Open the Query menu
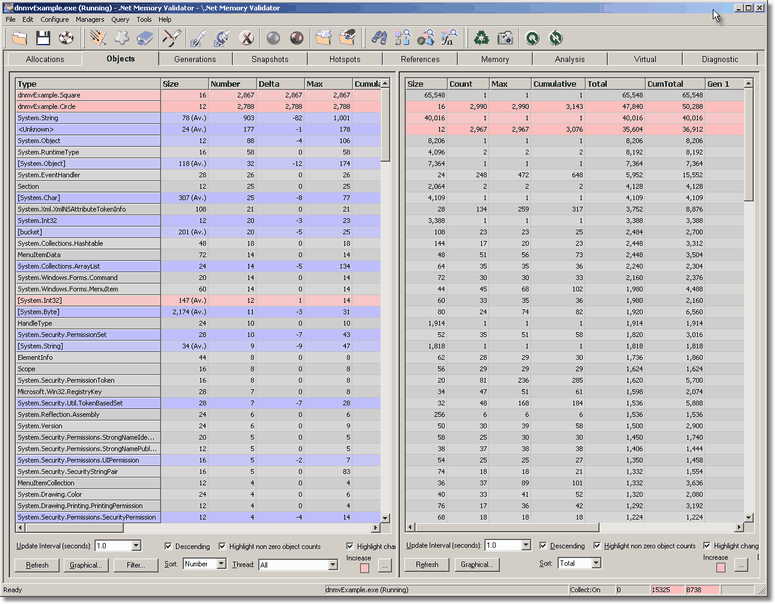 (120, 19)
